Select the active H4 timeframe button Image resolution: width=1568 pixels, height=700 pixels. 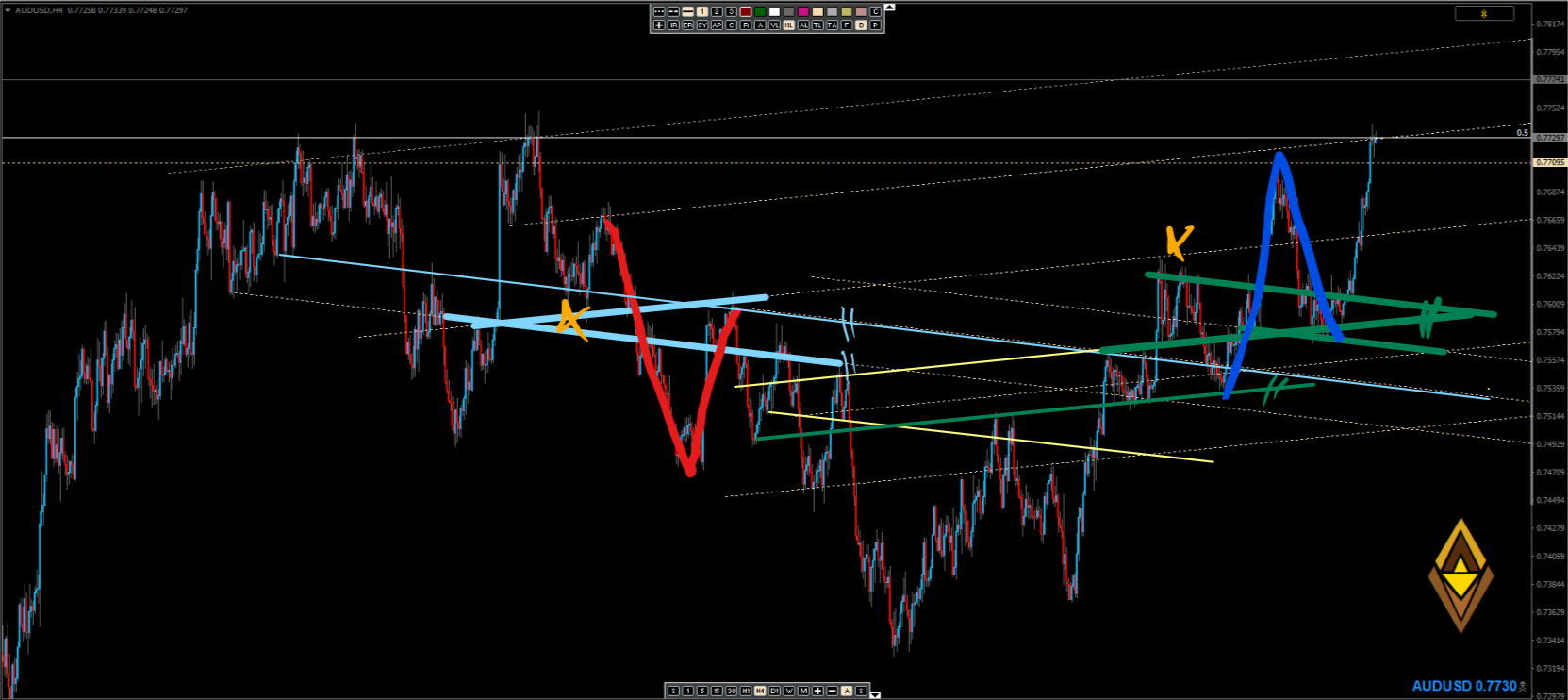[760, 692]
